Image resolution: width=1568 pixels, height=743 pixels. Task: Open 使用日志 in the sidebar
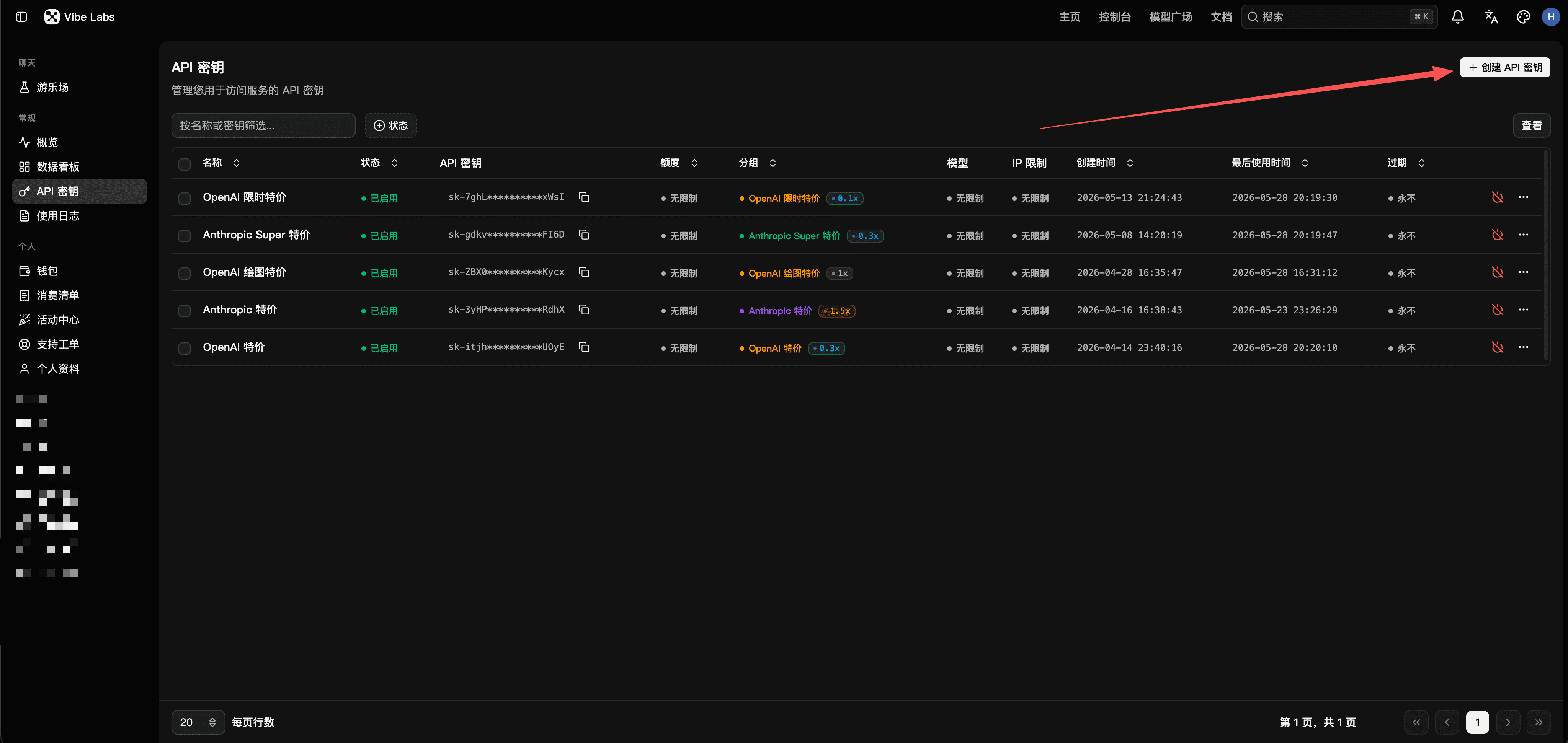(x=79, y=216)
